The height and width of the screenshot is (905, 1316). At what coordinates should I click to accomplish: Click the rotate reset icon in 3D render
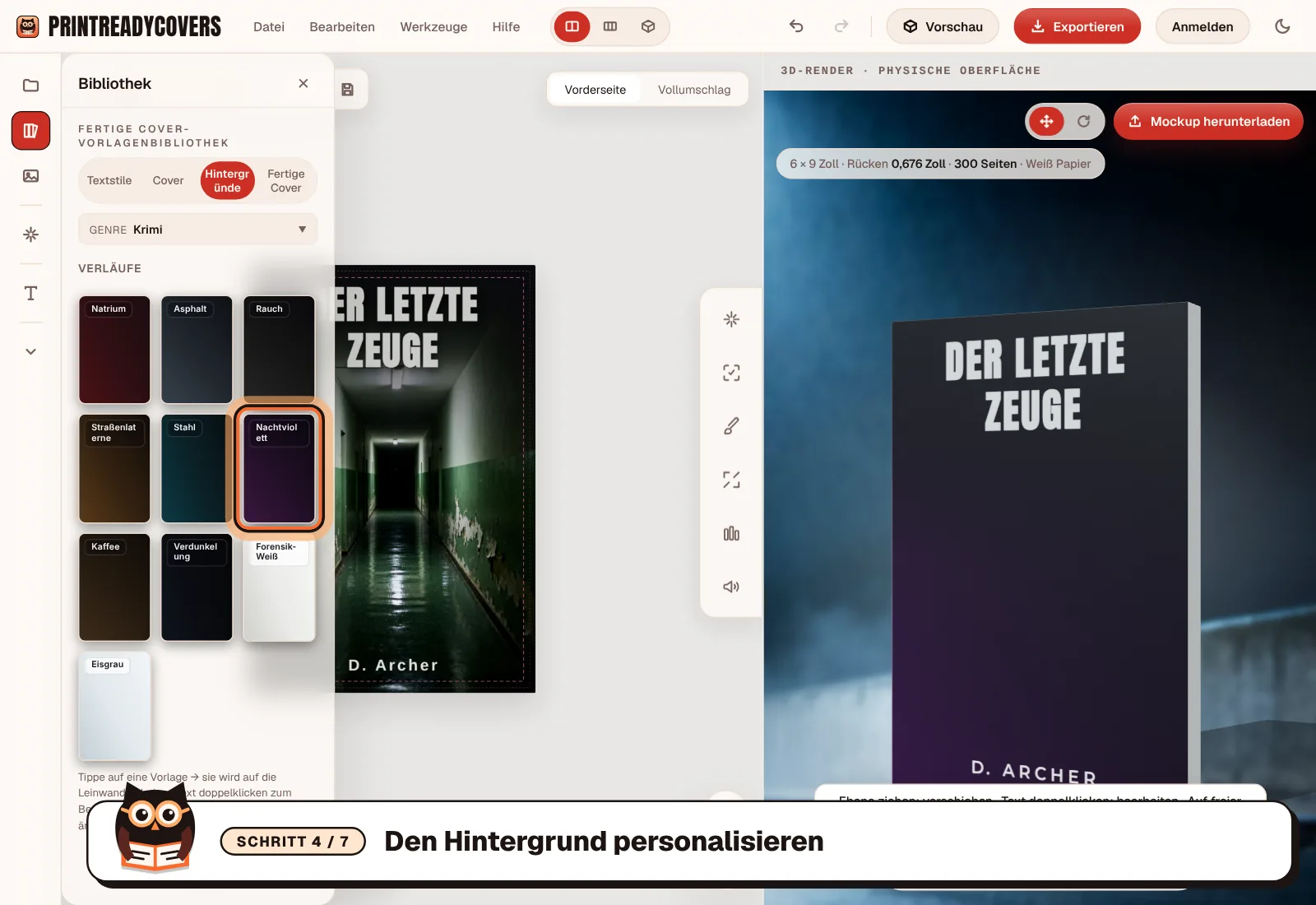point(1084,122)
